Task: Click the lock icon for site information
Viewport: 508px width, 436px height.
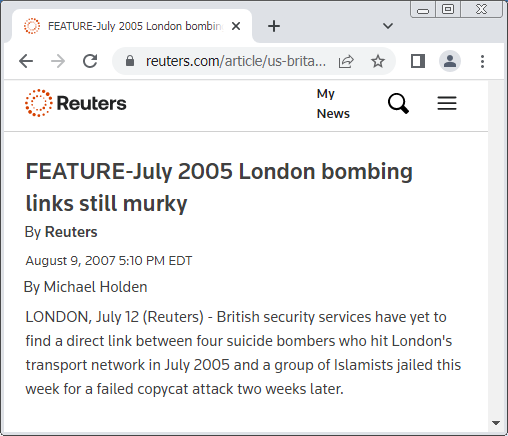Action: (x=130, y=61)
